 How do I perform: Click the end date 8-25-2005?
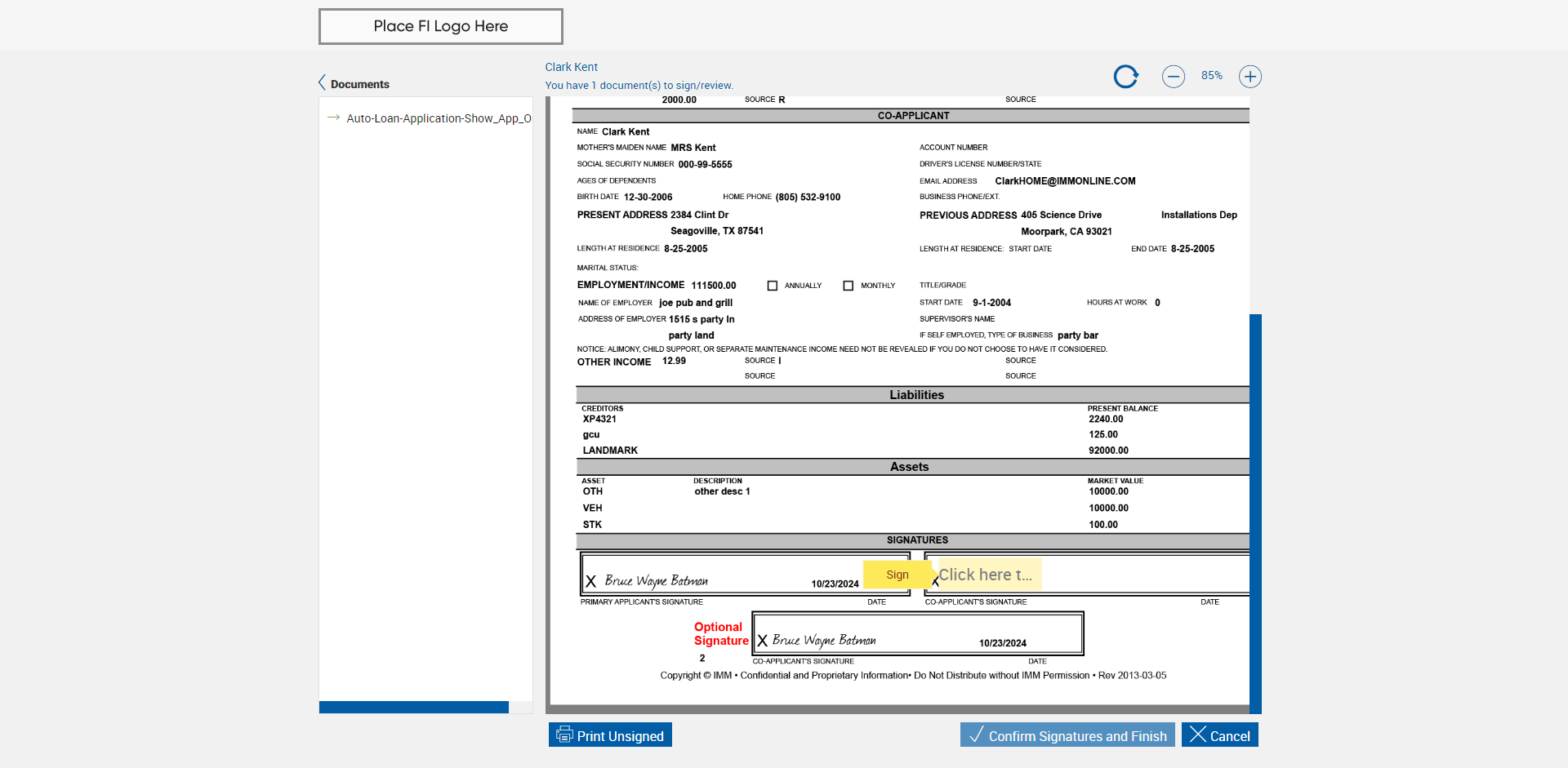pyautogui.click(x=1192, y=249)
